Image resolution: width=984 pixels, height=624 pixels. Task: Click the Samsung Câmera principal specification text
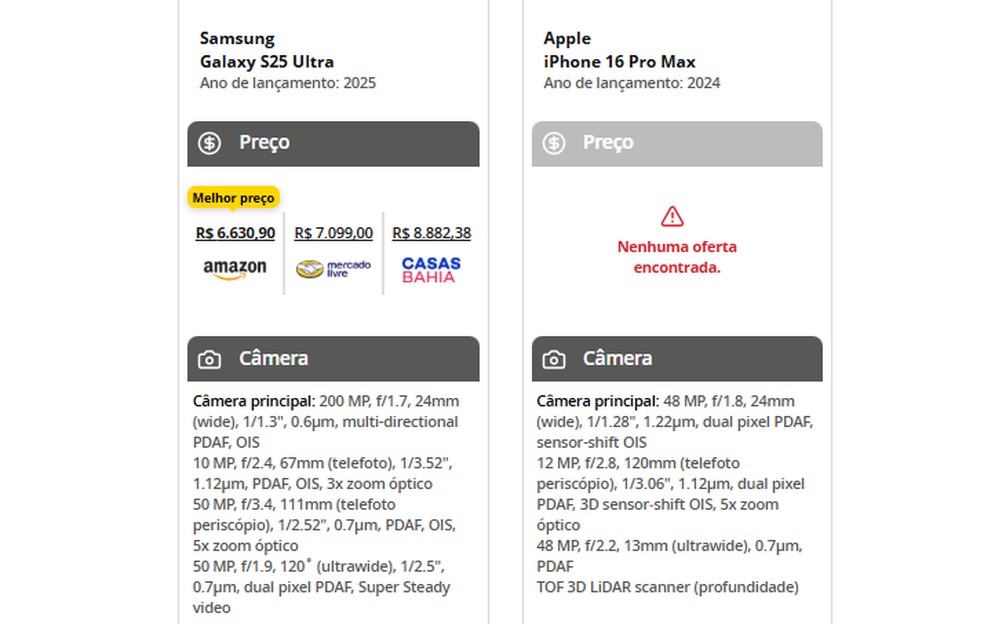click(326, 421)
